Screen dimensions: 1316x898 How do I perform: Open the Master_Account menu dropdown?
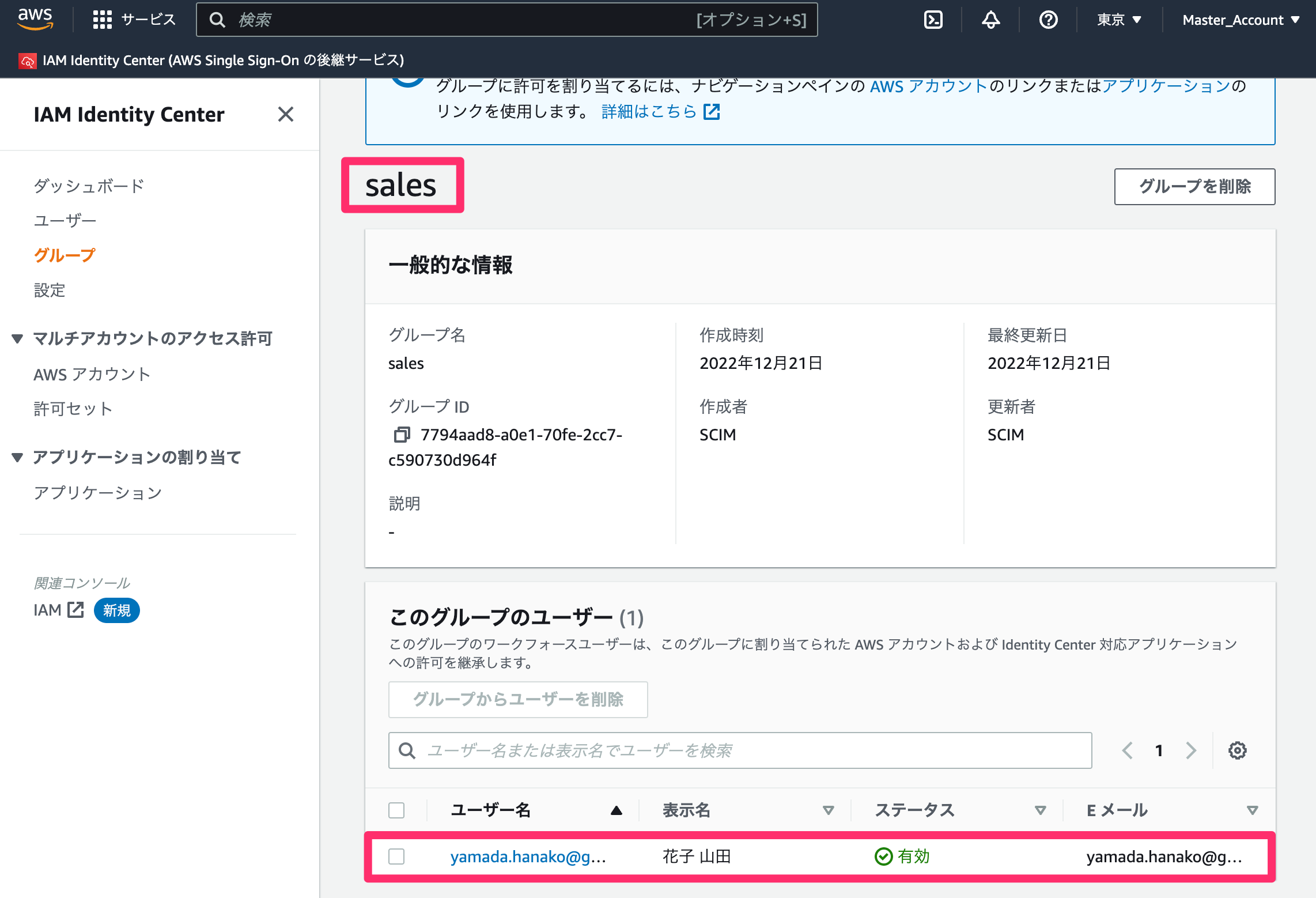1241,20
